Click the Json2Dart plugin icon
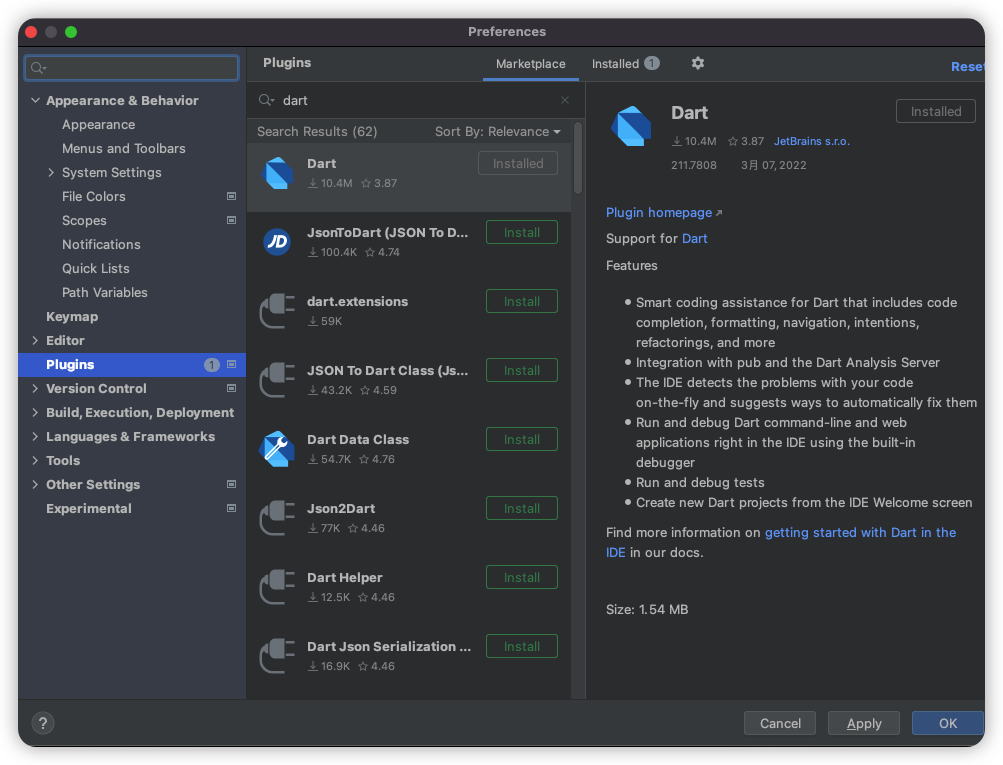 [x=277, y=517]
